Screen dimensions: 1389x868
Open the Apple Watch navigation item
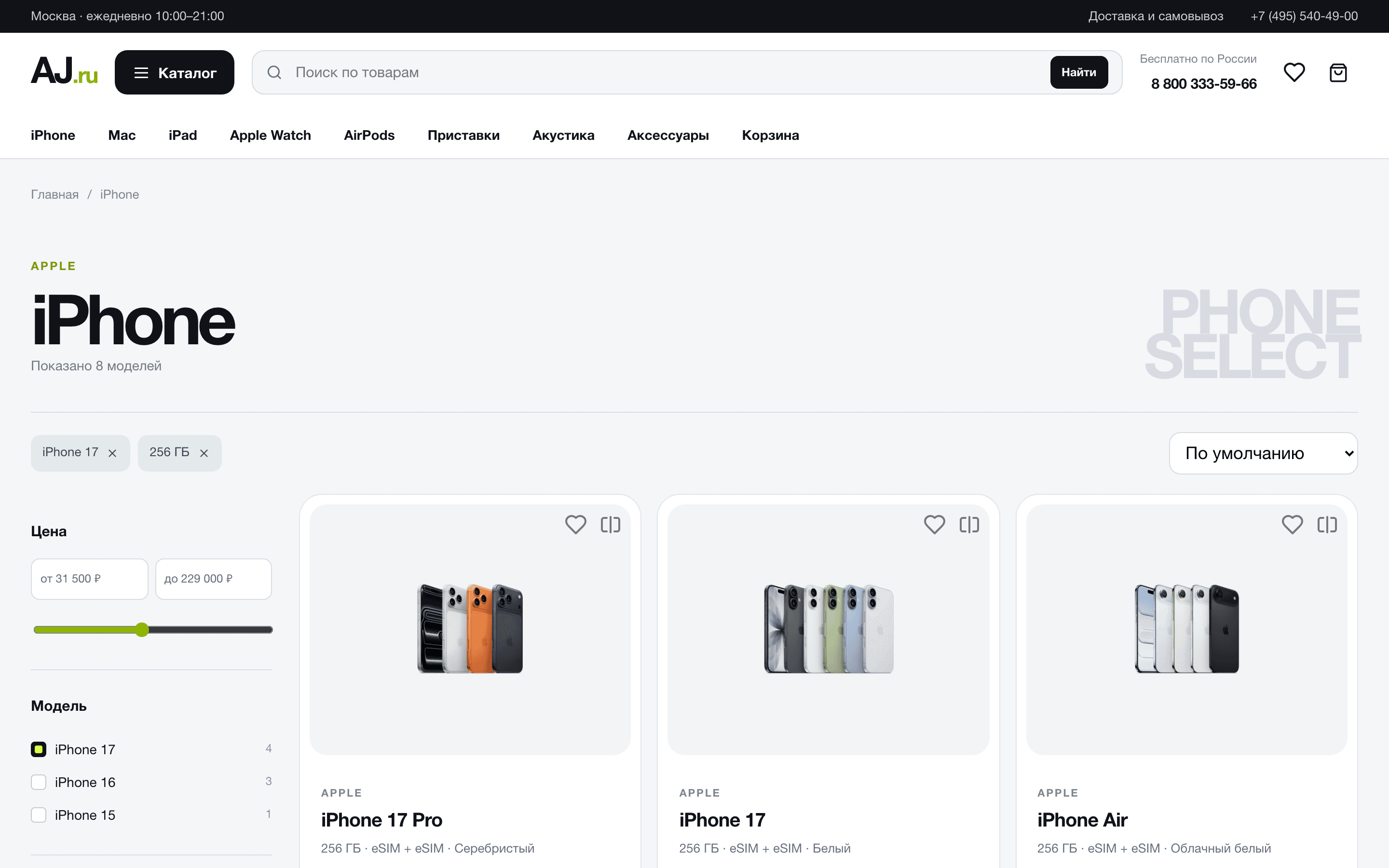click(x=271, y=136)
